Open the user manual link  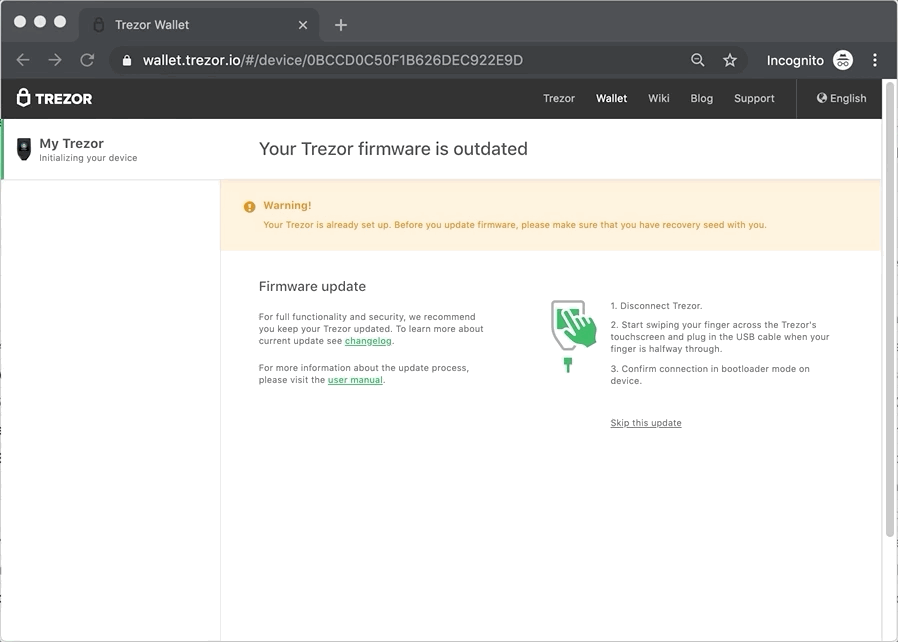[355, 380]
